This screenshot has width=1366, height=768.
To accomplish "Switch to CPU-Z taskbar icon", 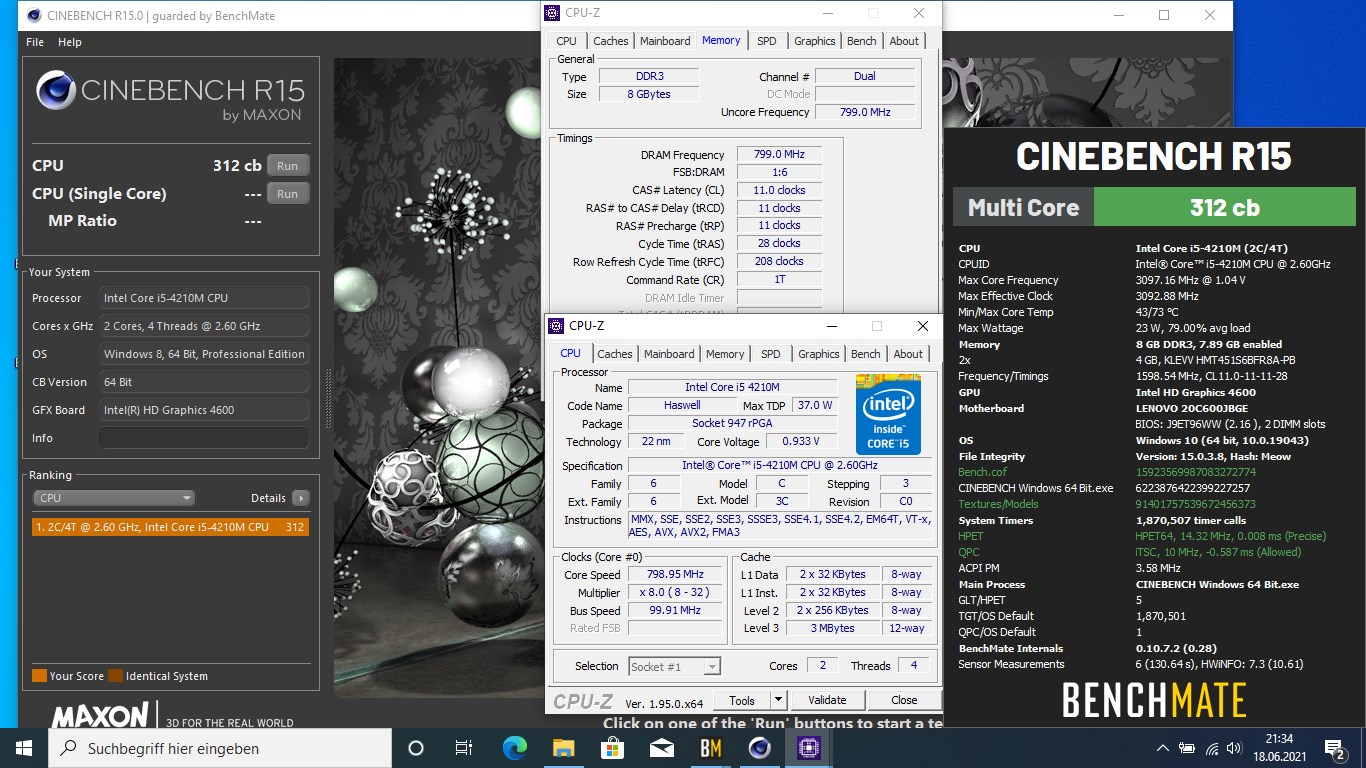I will [808, 748].
